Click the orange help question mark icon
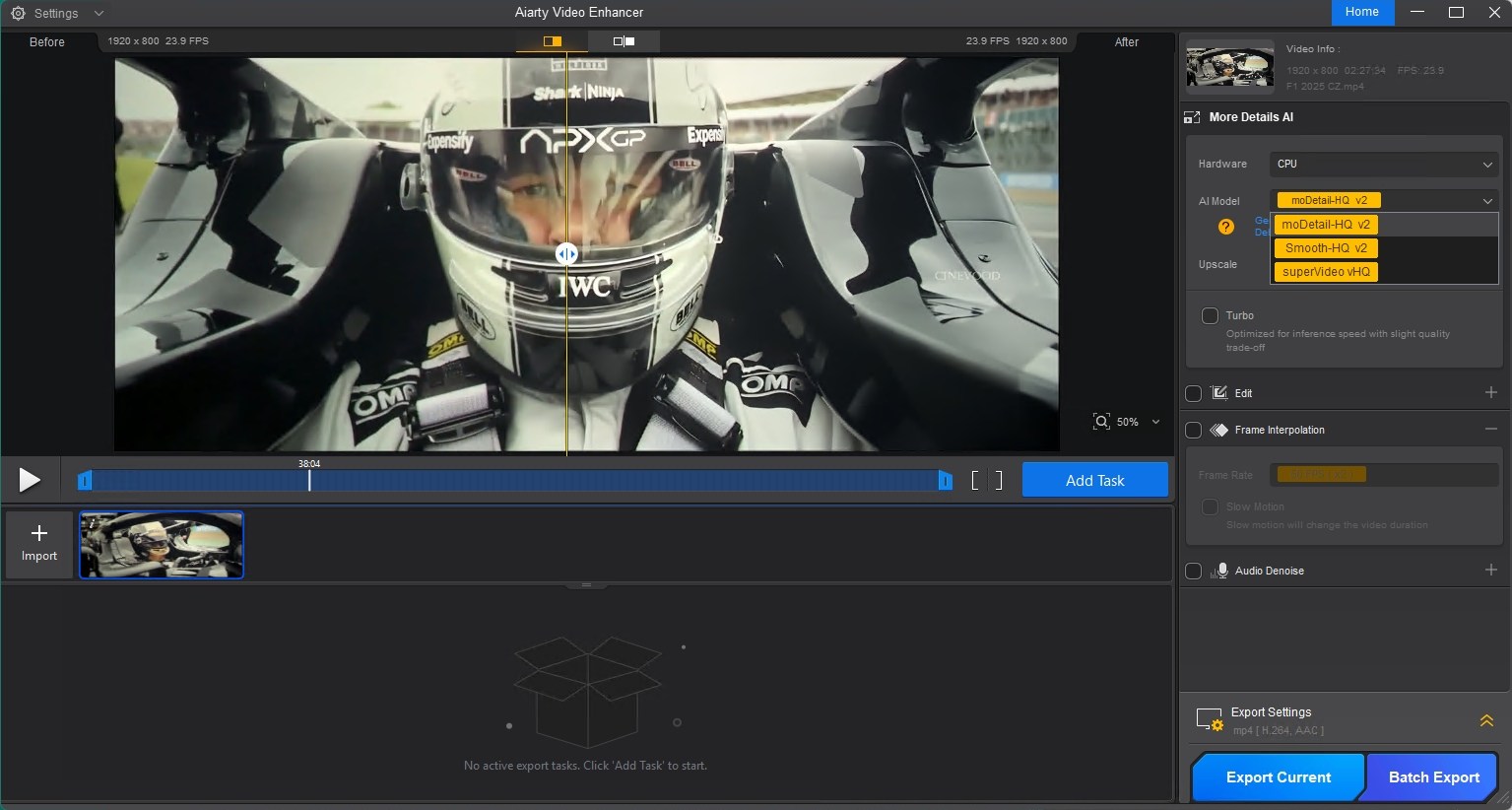Image resolution: width=1512 pixels, height=810 pixels. [x=1225, y=227]
